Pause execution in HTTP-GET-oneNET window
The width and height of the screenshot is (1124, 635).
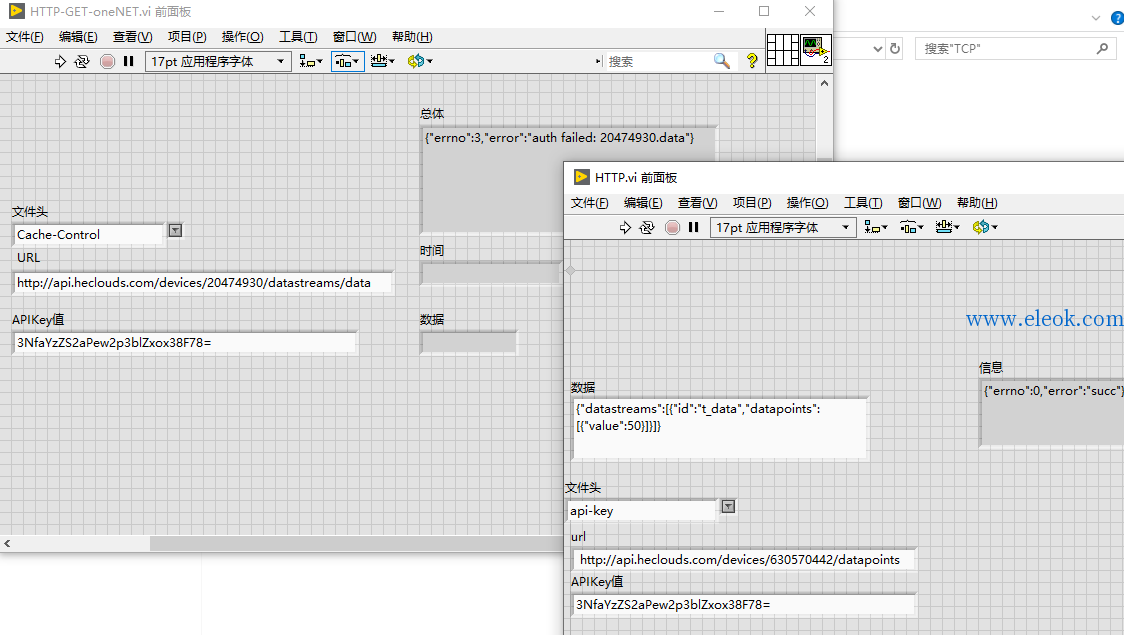(128, 62)
